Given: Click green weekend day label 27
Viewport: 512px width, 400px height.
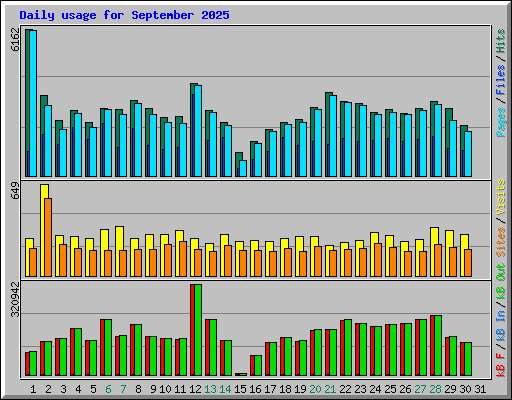Looking at the screenshot, I should pyautogui.click(x=420, y=389).
